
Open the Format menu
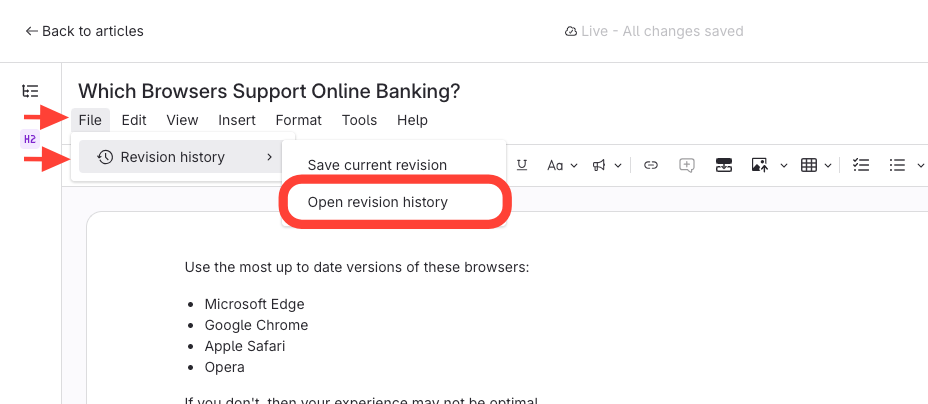coord(298,120)
